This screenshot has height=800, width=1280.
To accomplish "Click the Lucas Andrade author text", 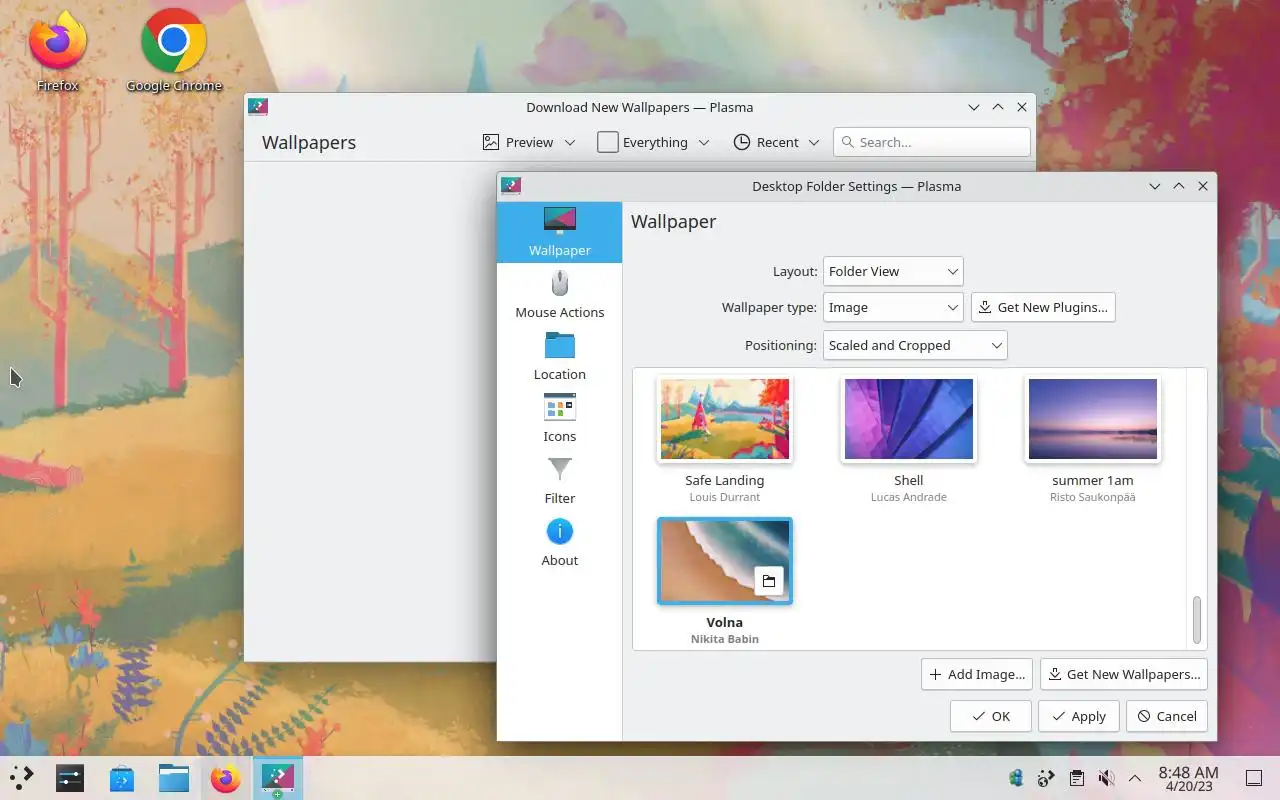I will 909,497.
